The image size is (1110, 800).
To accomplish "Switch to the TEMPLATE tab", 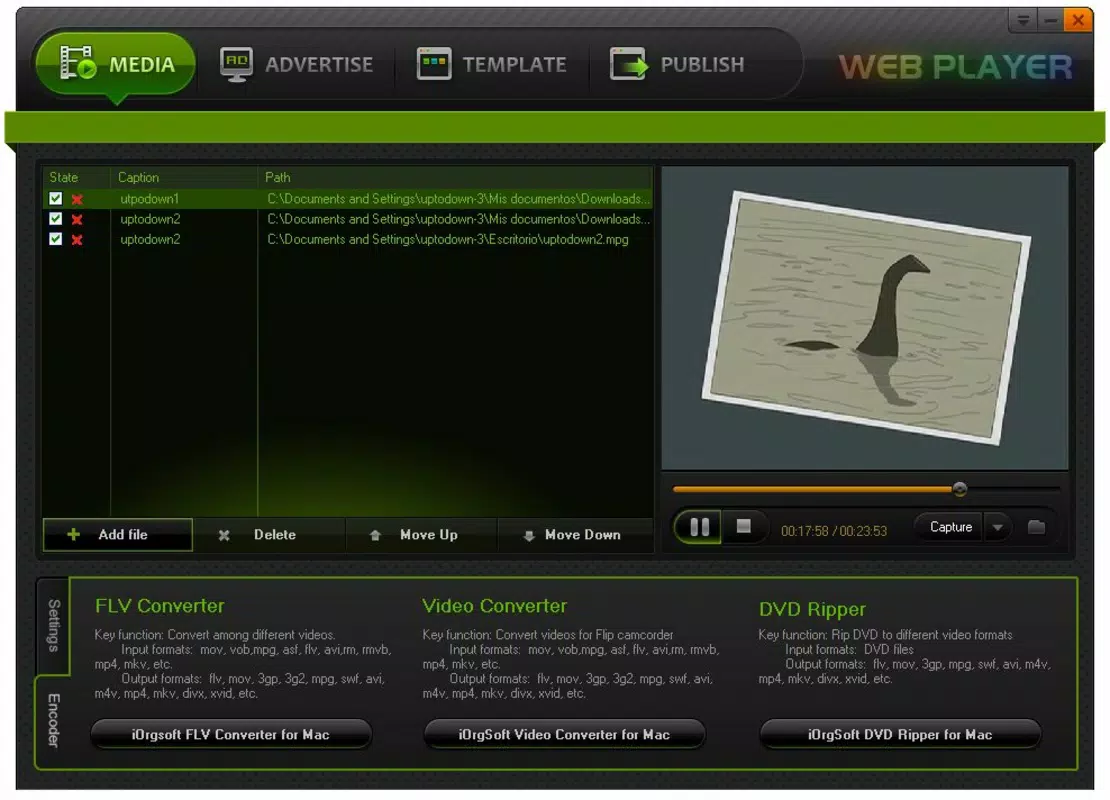I will click(x=492, y=64).
